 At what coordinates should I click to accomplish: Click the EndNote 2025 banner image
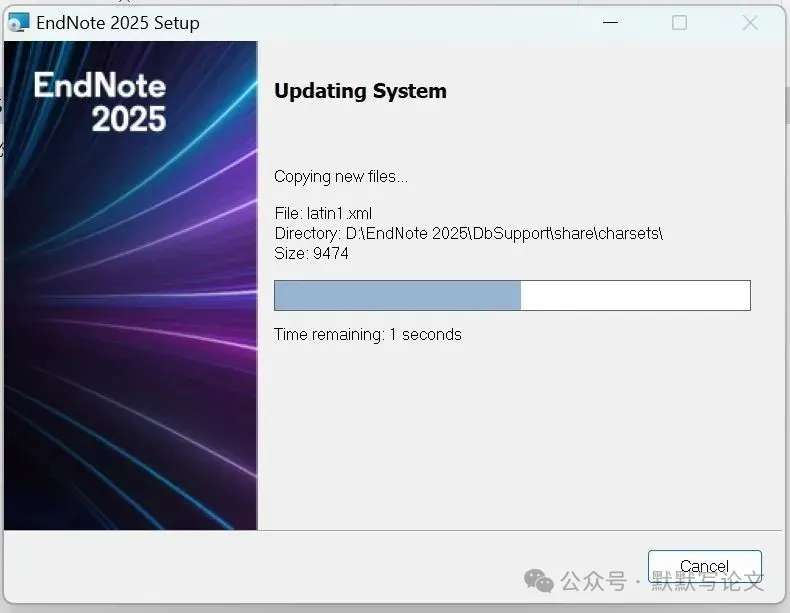coord(131,285)
